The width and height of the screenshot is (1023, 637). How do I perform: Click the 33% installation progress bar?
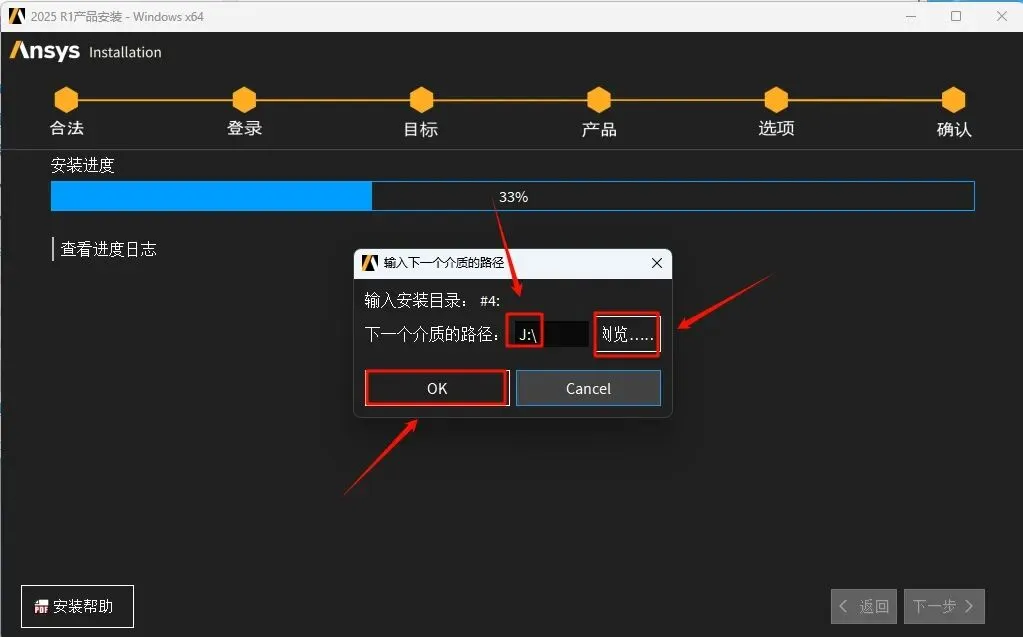coord(513,196)
